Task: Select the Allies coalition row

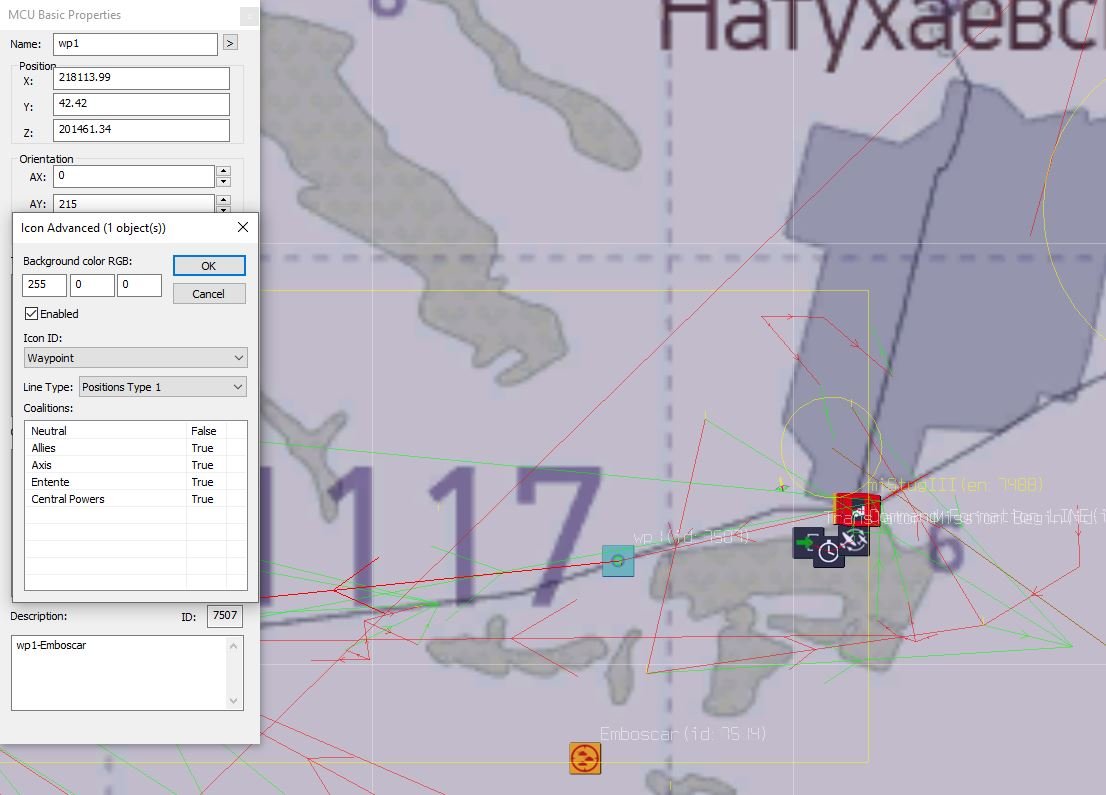Action: (x=135, y=448)
